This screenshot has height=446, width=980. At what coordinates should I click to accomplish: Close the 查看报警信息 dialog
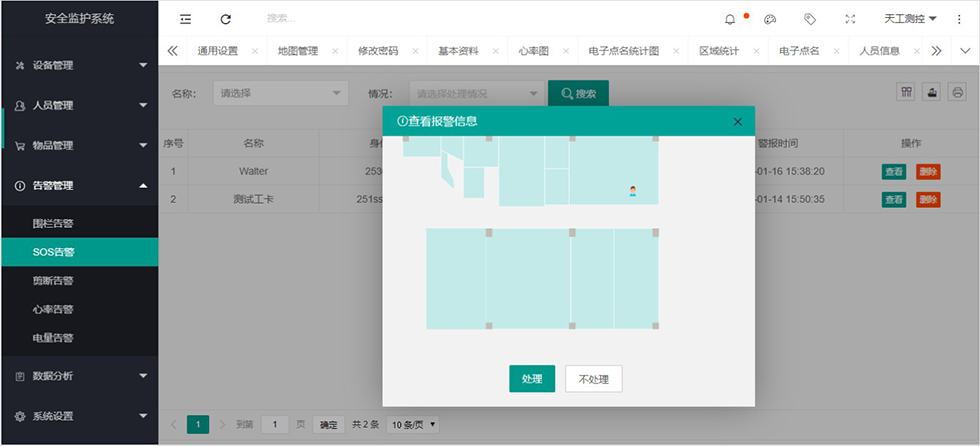pos(738,122)
